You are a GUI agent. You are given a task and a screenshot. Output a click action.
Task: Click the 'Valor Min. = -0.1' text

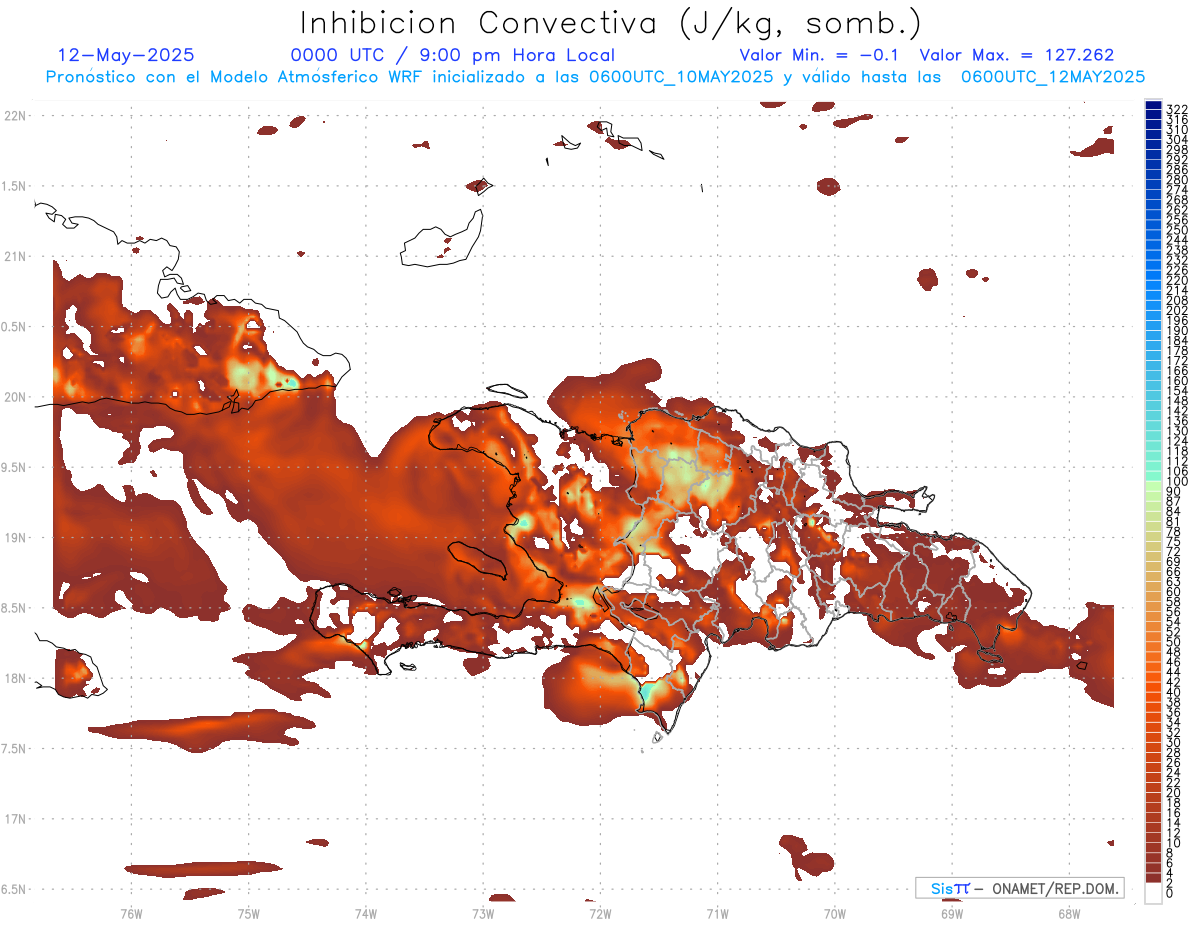tap(820, 55)
